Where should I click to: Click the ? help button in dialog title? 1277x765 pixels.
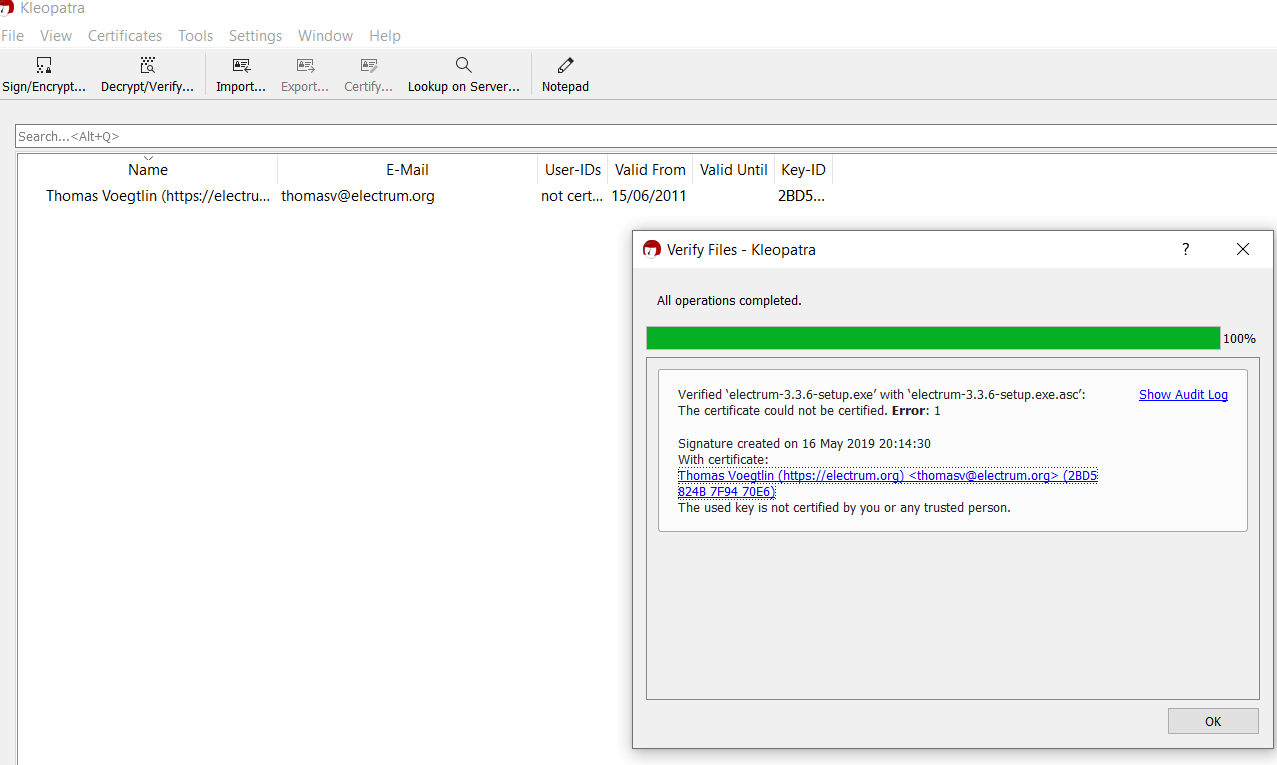[1186, 249]
